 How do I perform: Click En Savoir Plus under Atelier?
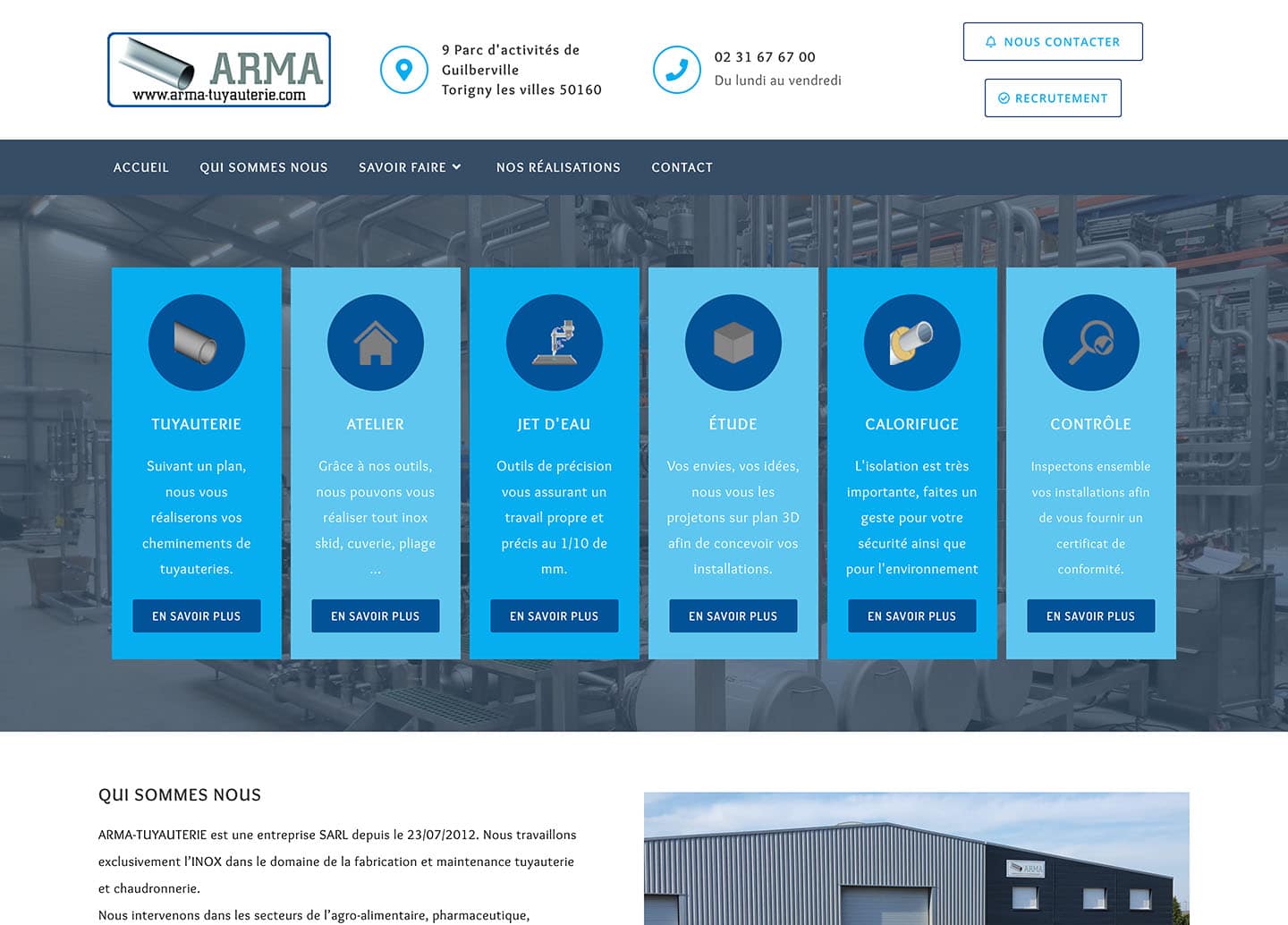coord(376,616)
